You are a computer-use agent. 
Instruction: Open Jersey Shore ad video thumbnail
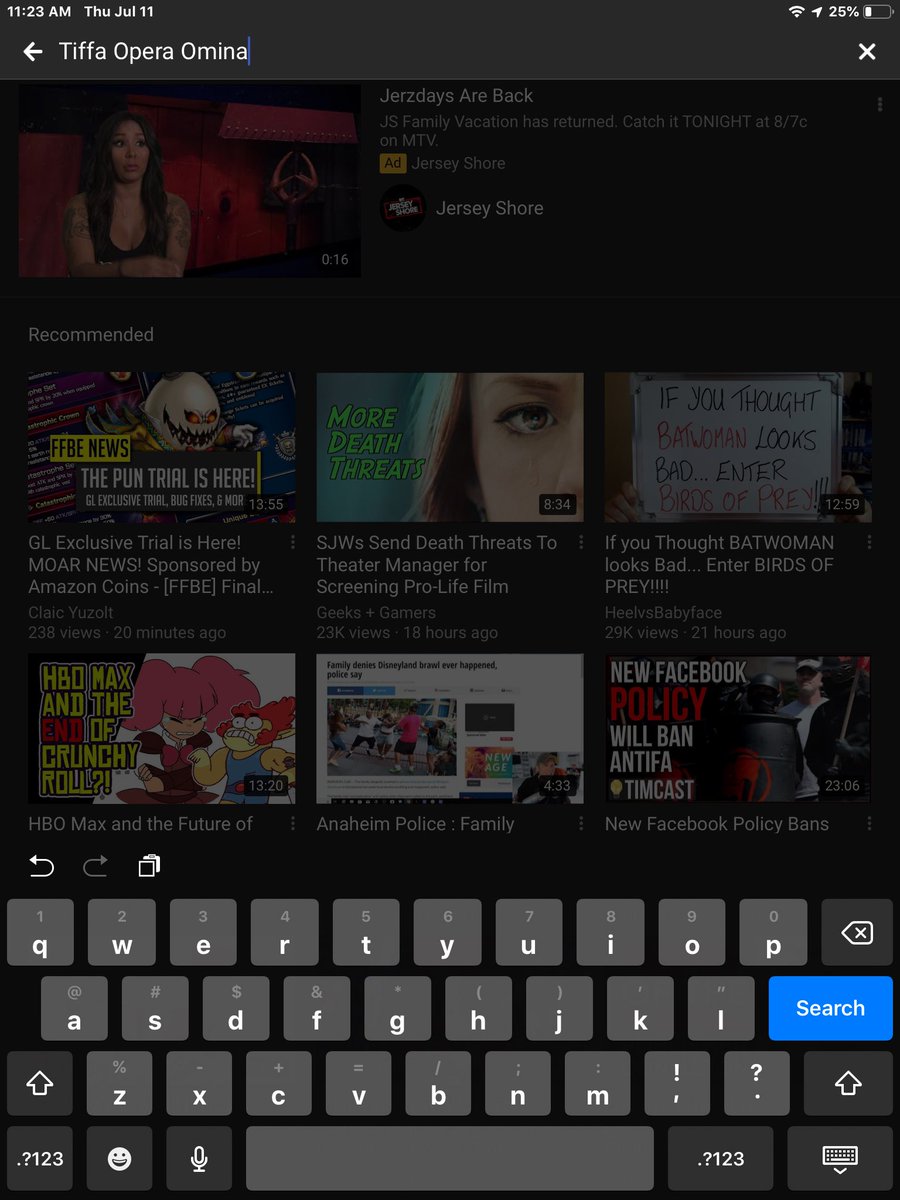[x=190, y=181]
